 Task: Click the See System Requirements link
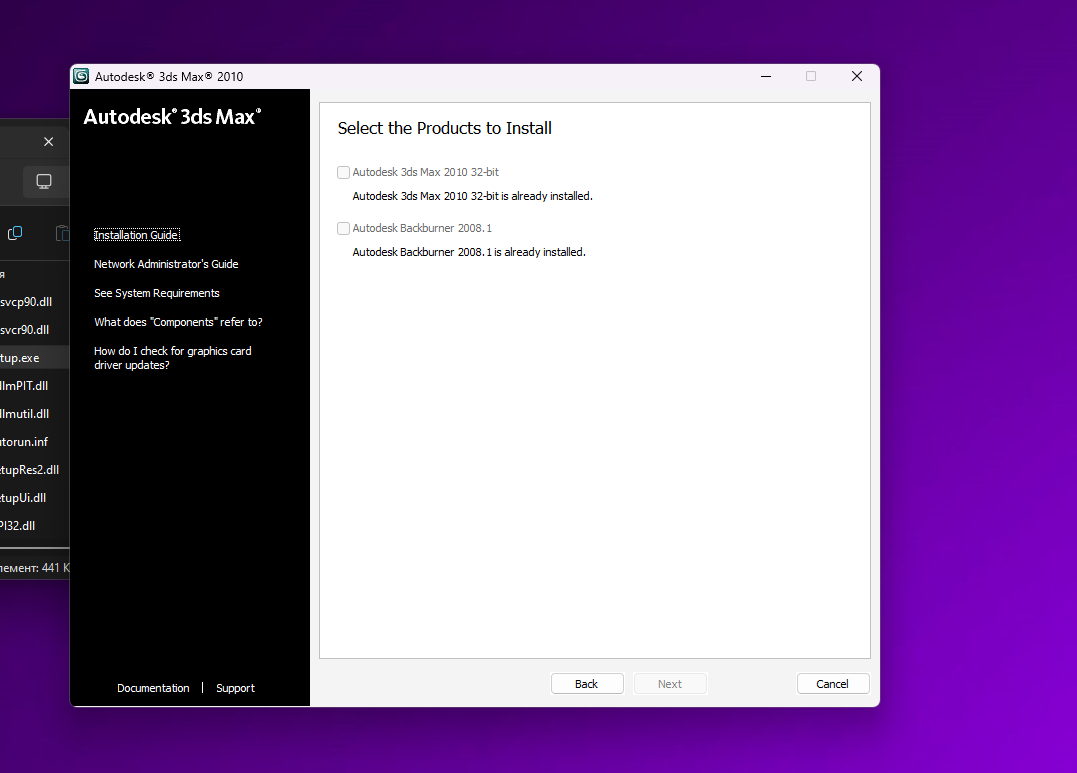pos(156,293)
